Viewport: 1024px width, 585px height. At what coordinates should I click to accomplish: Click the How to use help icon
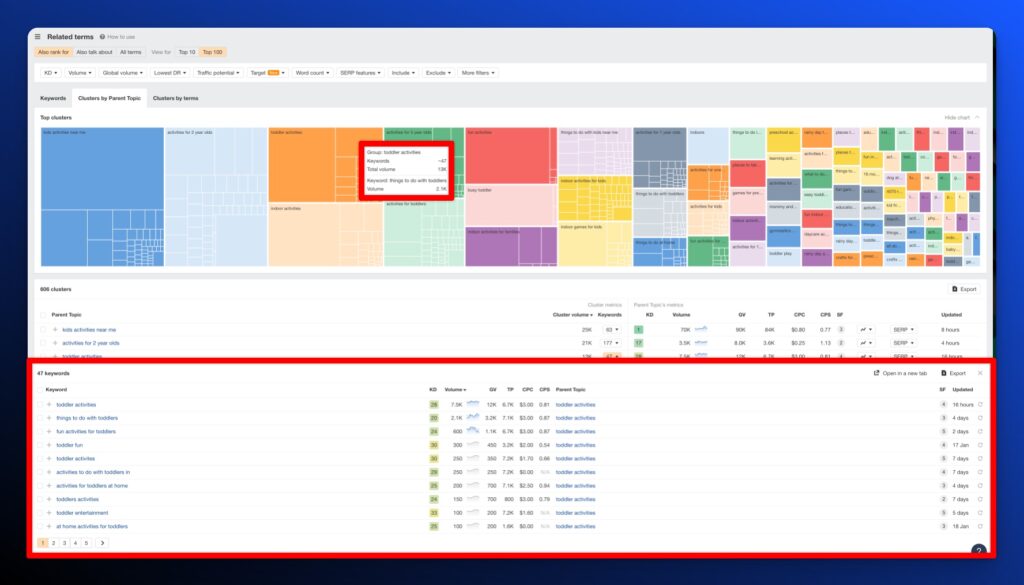(102, 37)
